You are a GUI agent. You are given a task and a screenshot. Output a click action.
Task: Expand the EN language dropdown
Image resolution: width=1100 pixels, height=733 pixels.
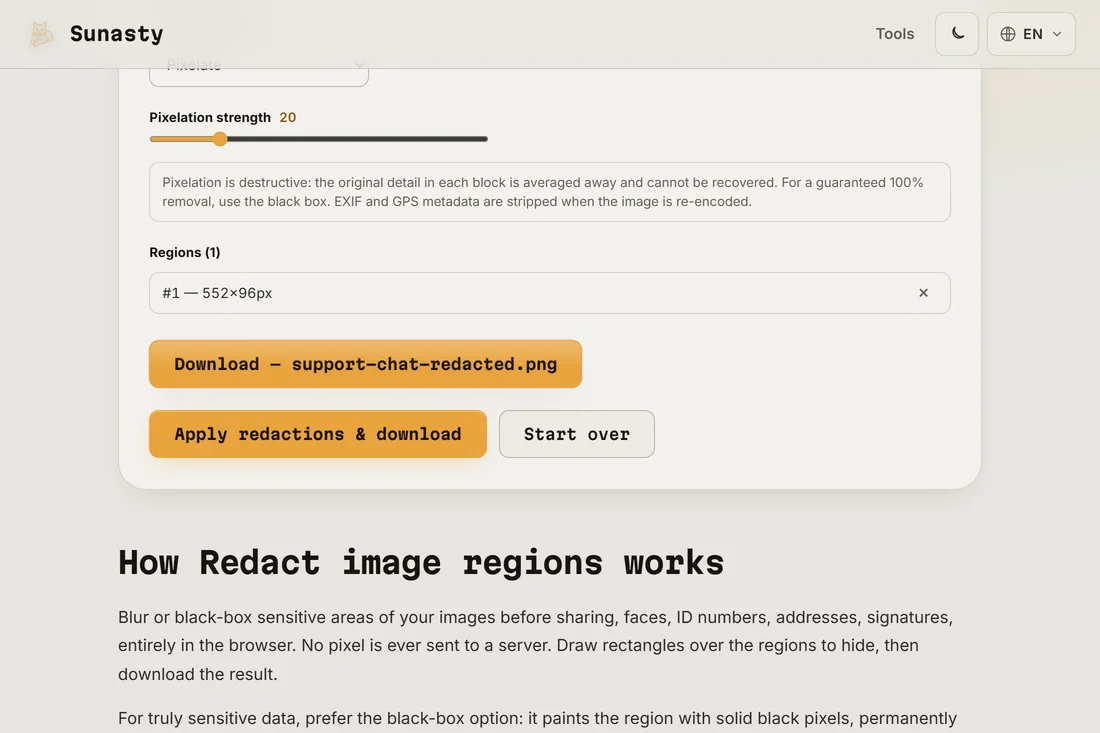(1031, 34)
